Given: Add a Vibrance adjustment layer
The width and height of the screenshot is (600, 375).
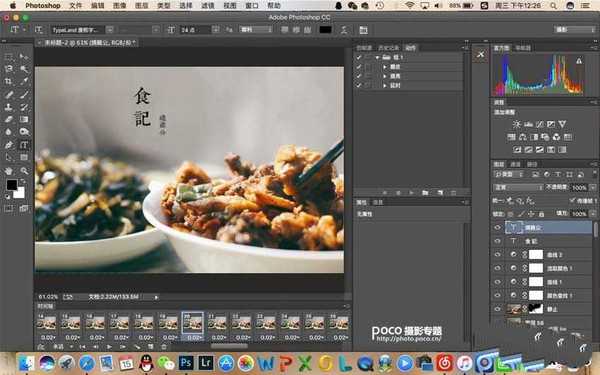Looking at the screenshot, I should click(x=562, y=124).
